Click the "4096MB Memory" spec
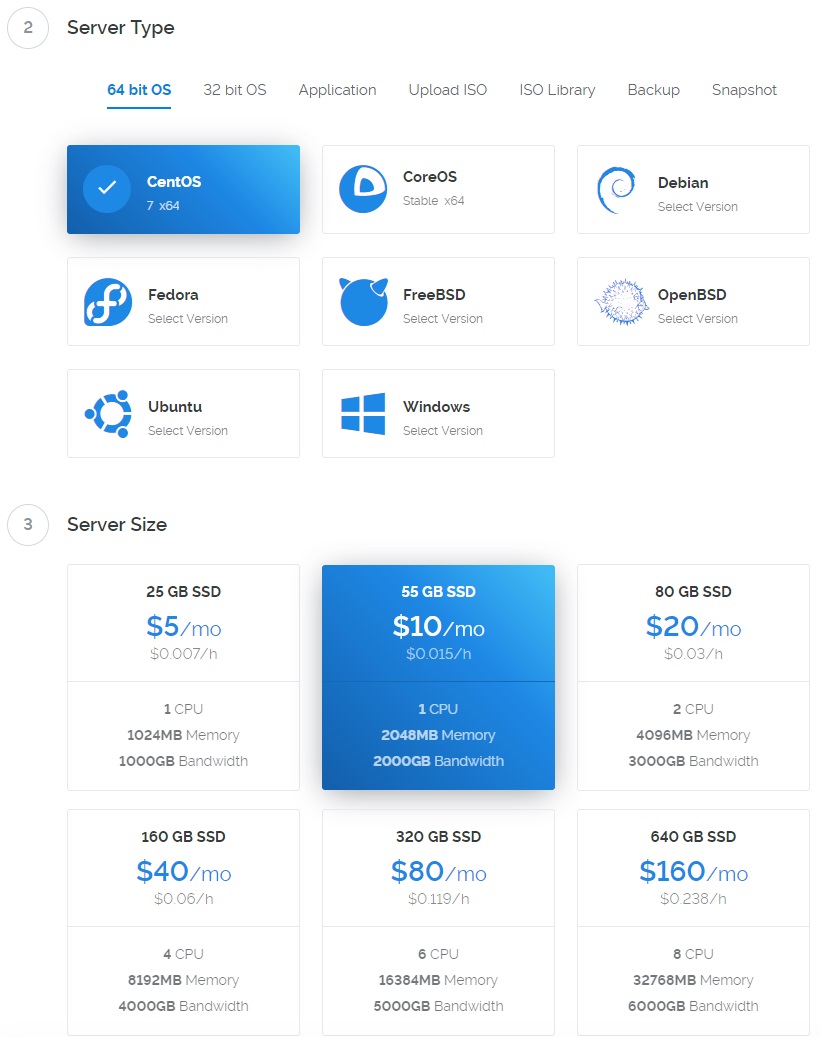This screenshot has width=821, height=1037. [693, 735]
